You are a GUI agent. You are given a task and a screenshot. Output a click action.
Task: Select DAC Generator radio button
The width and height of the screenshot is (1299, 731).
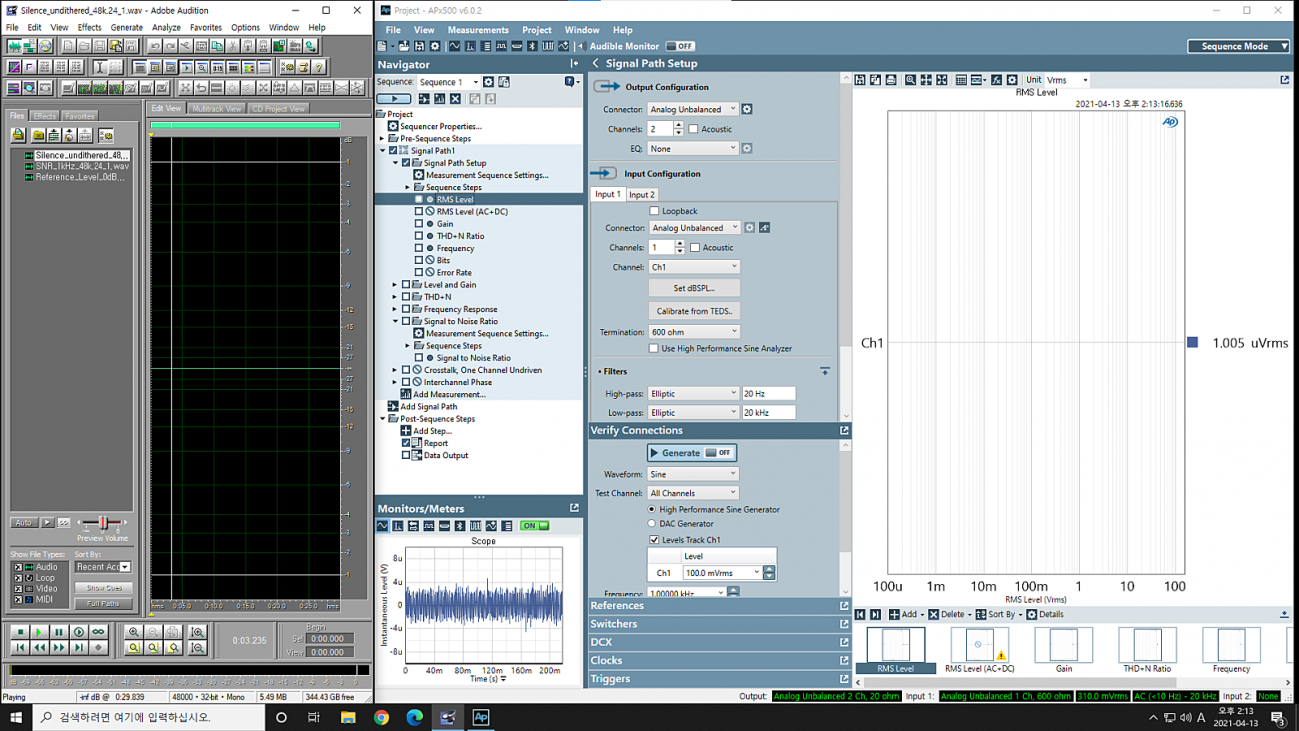tap(652, 523)
